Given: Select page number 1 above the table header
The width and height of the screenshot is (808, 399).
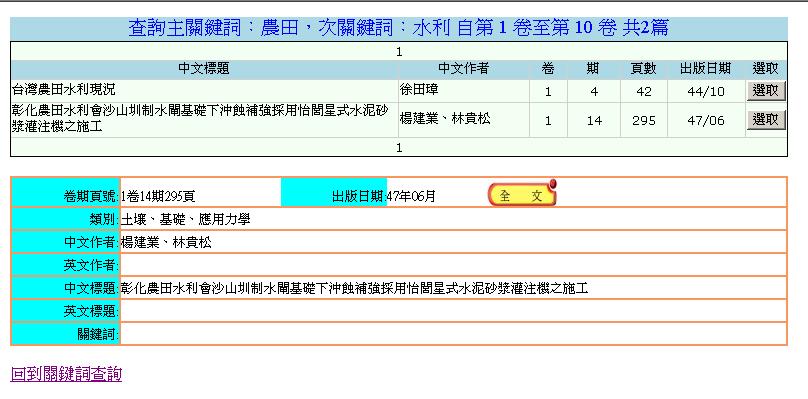Looking at the screenshot, I should (x=399, y=52).
